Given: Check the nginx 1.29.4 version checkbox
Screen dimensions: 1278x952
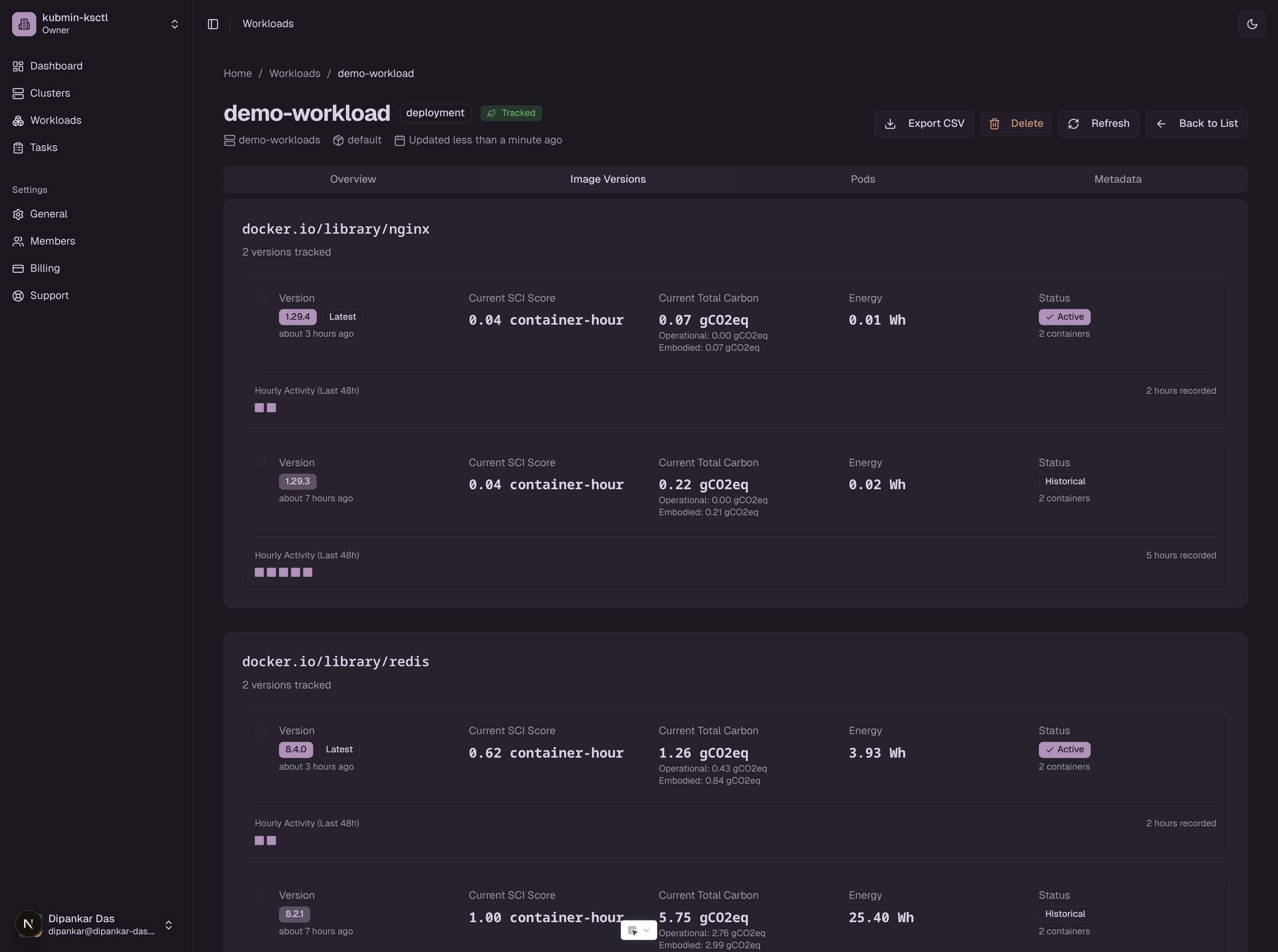Looking at the screenshot, I should [261, 298].
